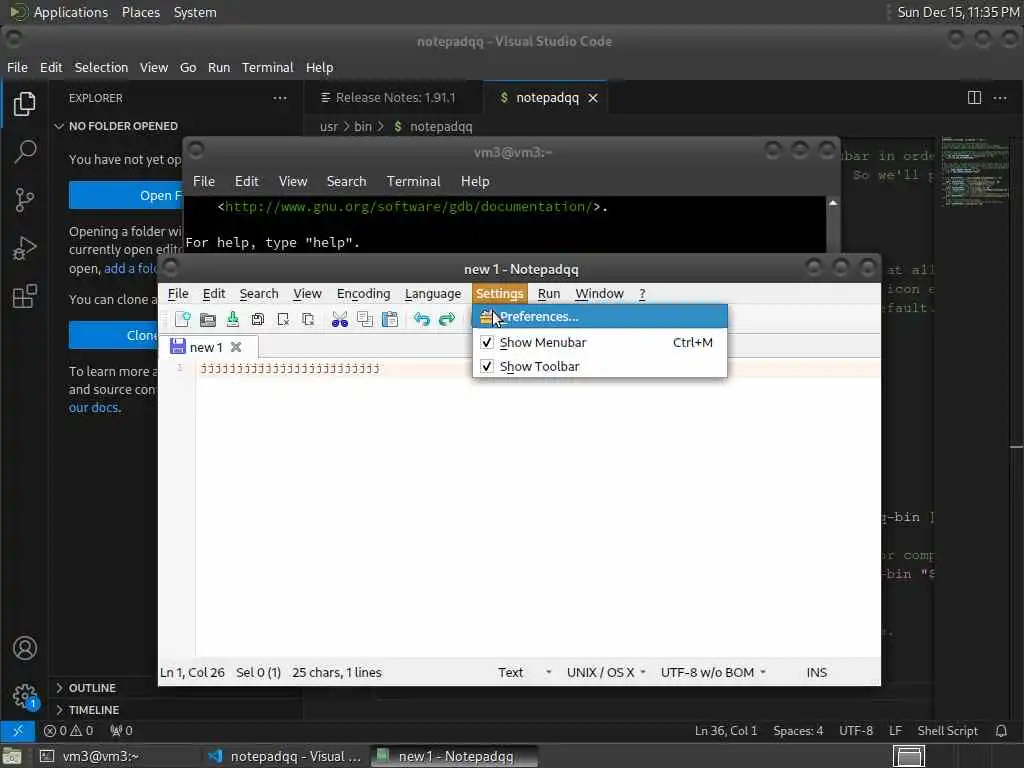Open the Window menu in Notepadqq

[x=600, y=294]
